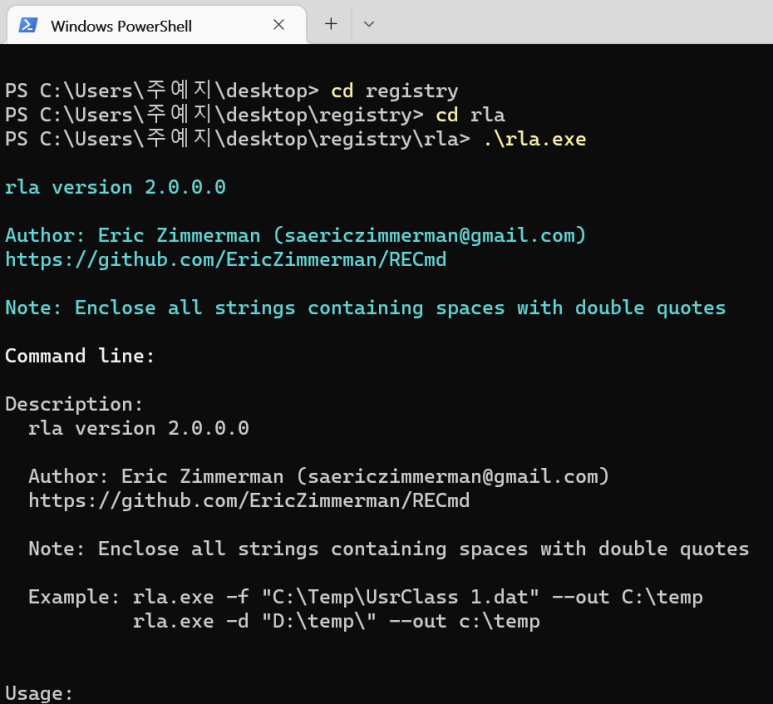Screen dimensions: 773x704
Task: Click the 'Description:' heading
Action: click(x=74, y=404)
